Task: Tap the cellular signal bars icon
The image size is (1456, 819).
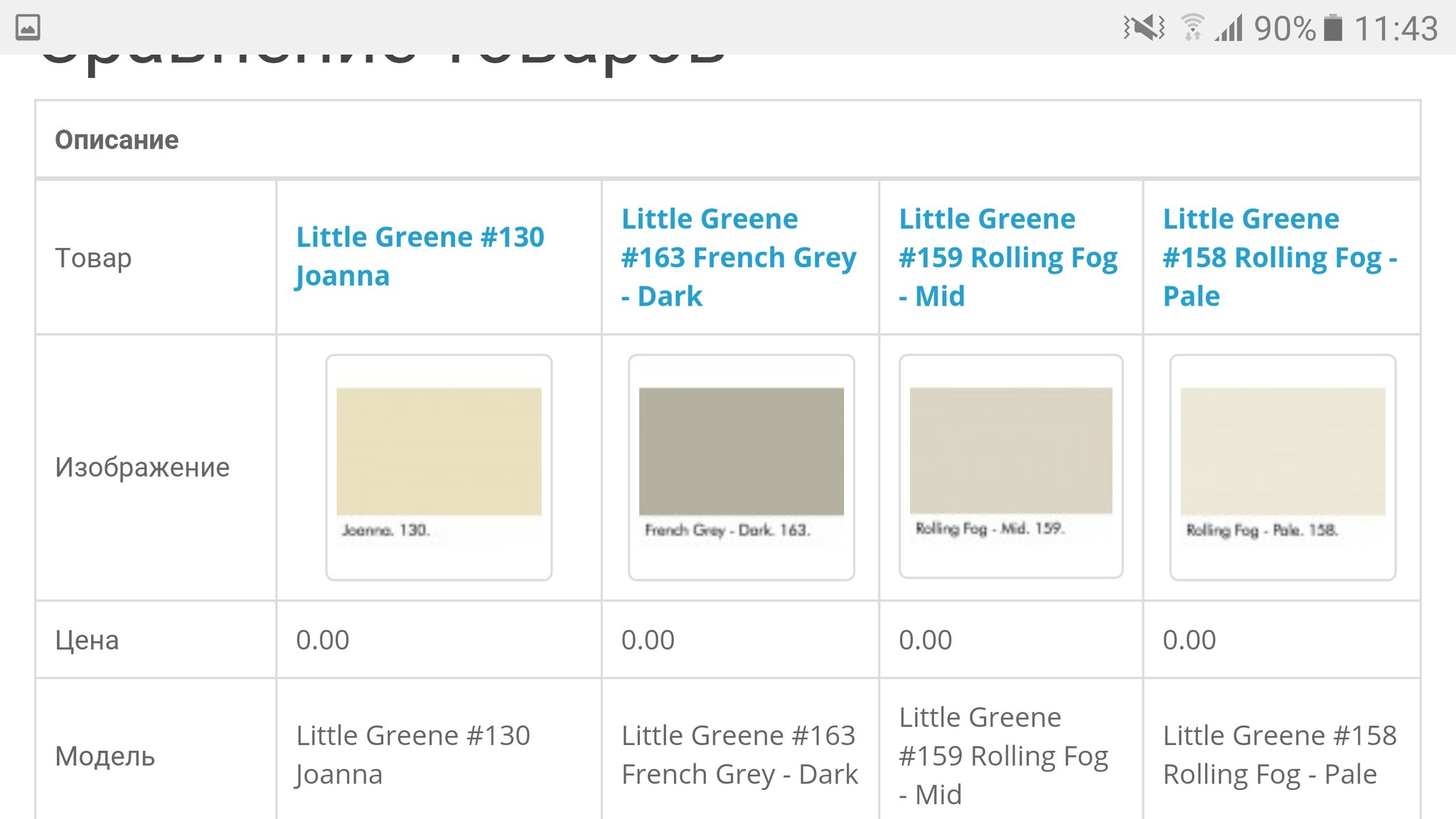Action: [x=1229, y=28]
